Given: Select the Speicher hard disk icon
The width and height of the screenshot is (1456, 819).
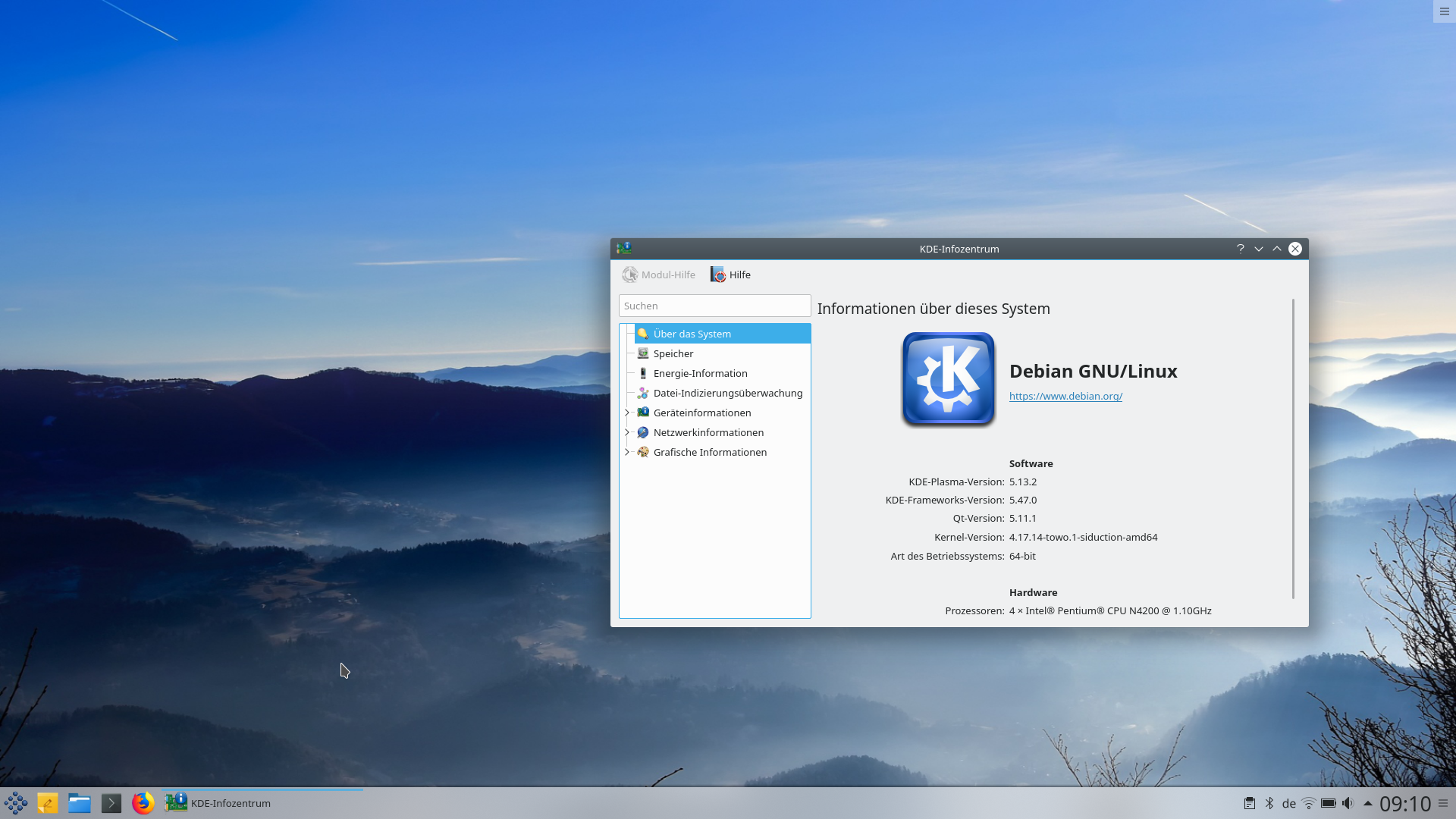Looking at the screenshot, I should (643, 353).
